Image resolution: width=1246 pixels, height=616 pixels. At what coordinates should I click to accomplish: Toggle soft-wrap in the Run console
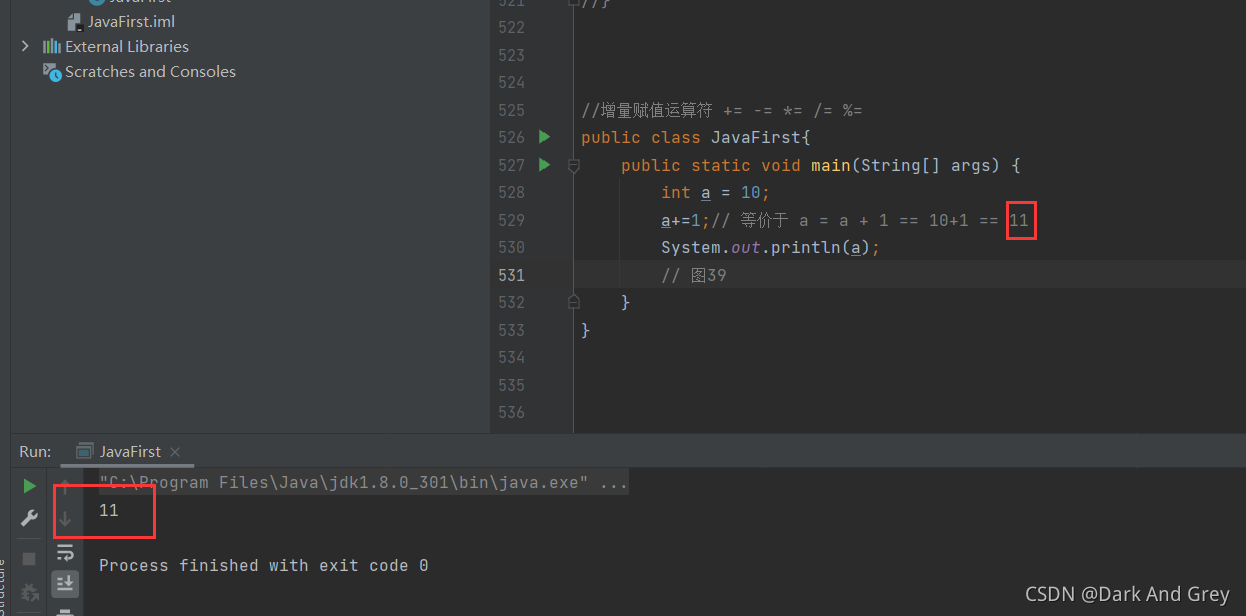65,552
